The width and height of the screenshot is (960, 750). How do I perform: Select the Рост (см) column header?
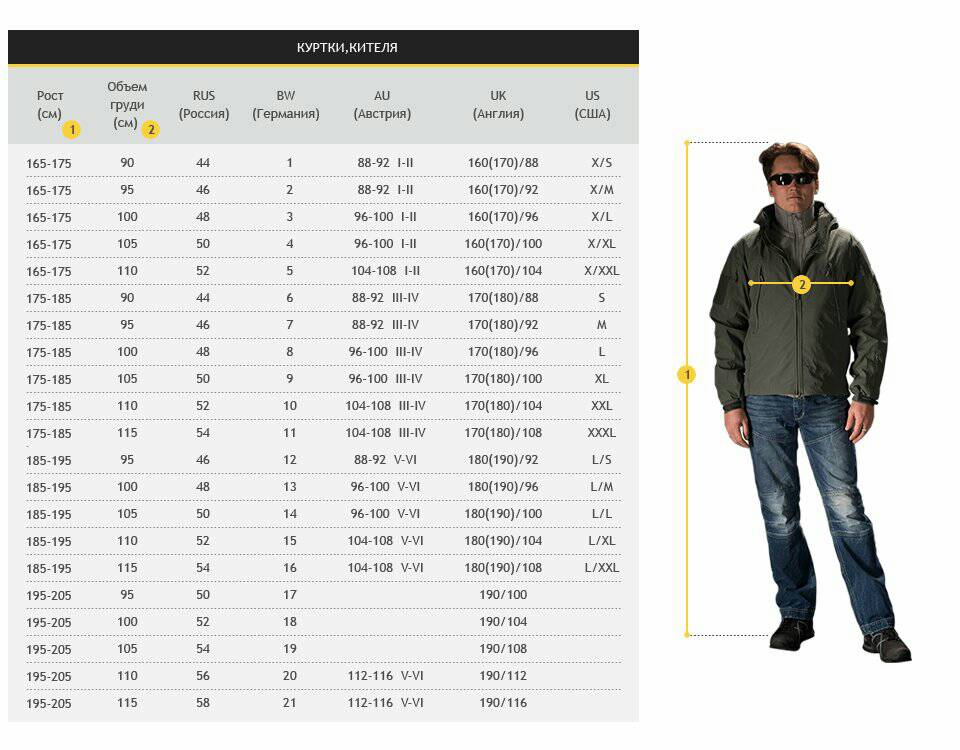pyautogui.click(x=50, y=105)
